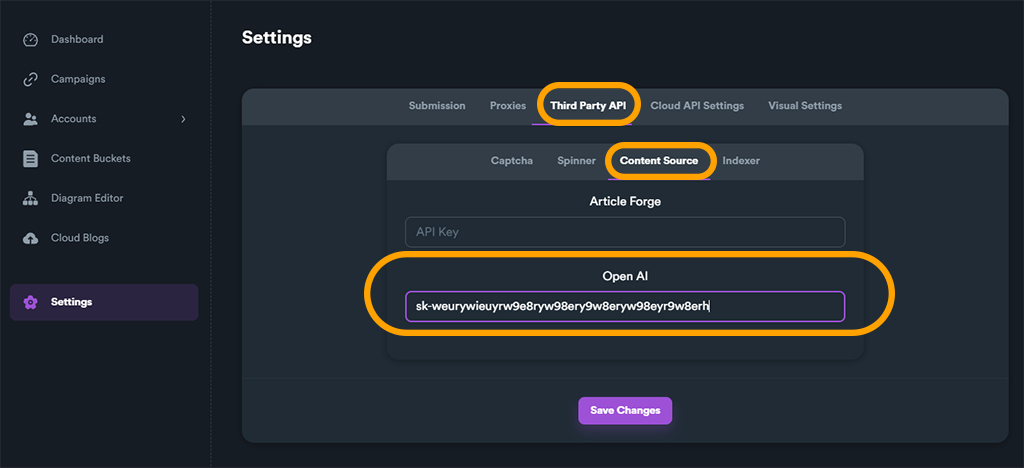Open the Spinner sub-tab
The image size is (1024, 468).
point(576,161)
